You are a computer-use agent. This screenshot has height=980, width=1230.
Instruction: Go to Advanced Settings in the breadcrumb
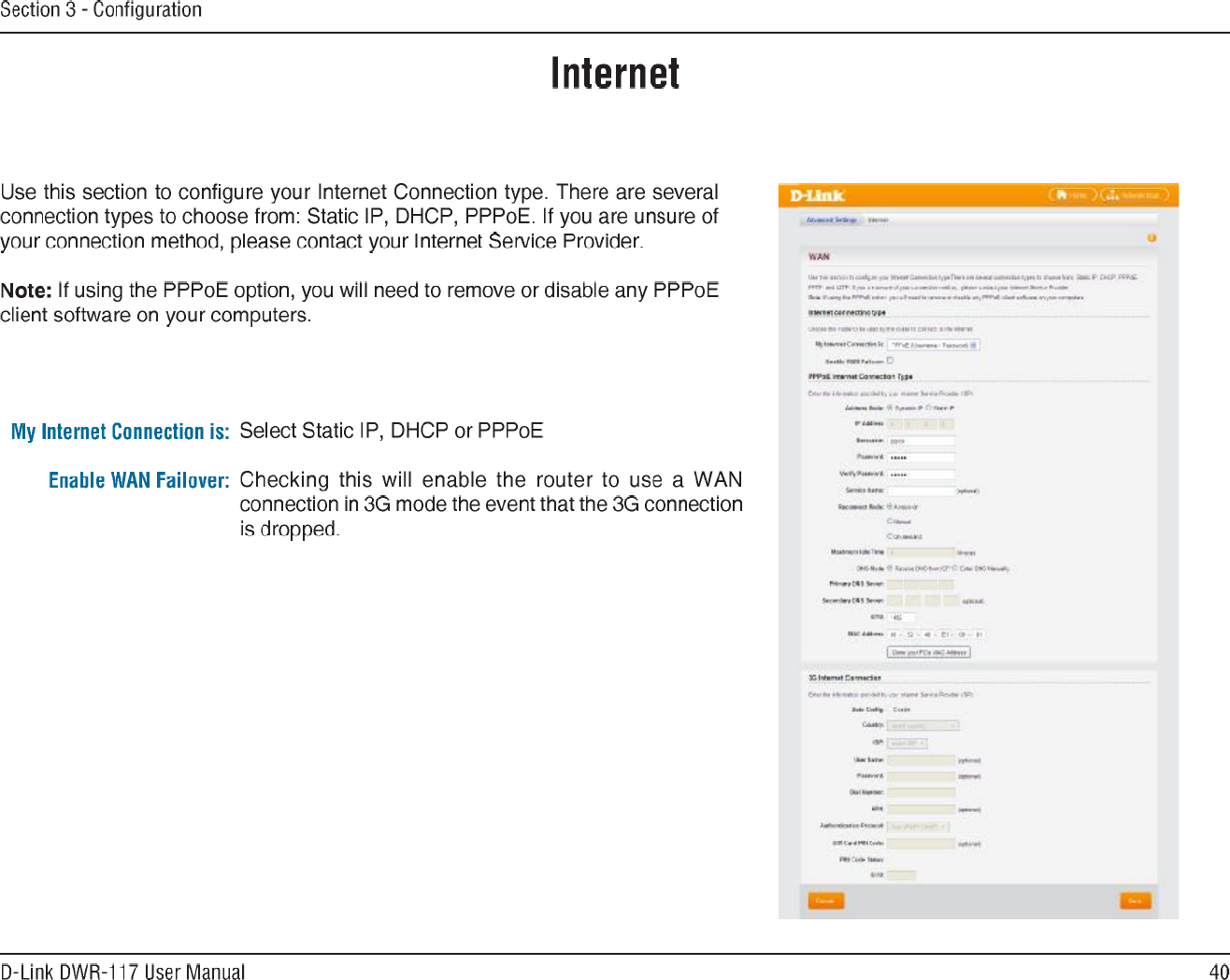(831, 220)
